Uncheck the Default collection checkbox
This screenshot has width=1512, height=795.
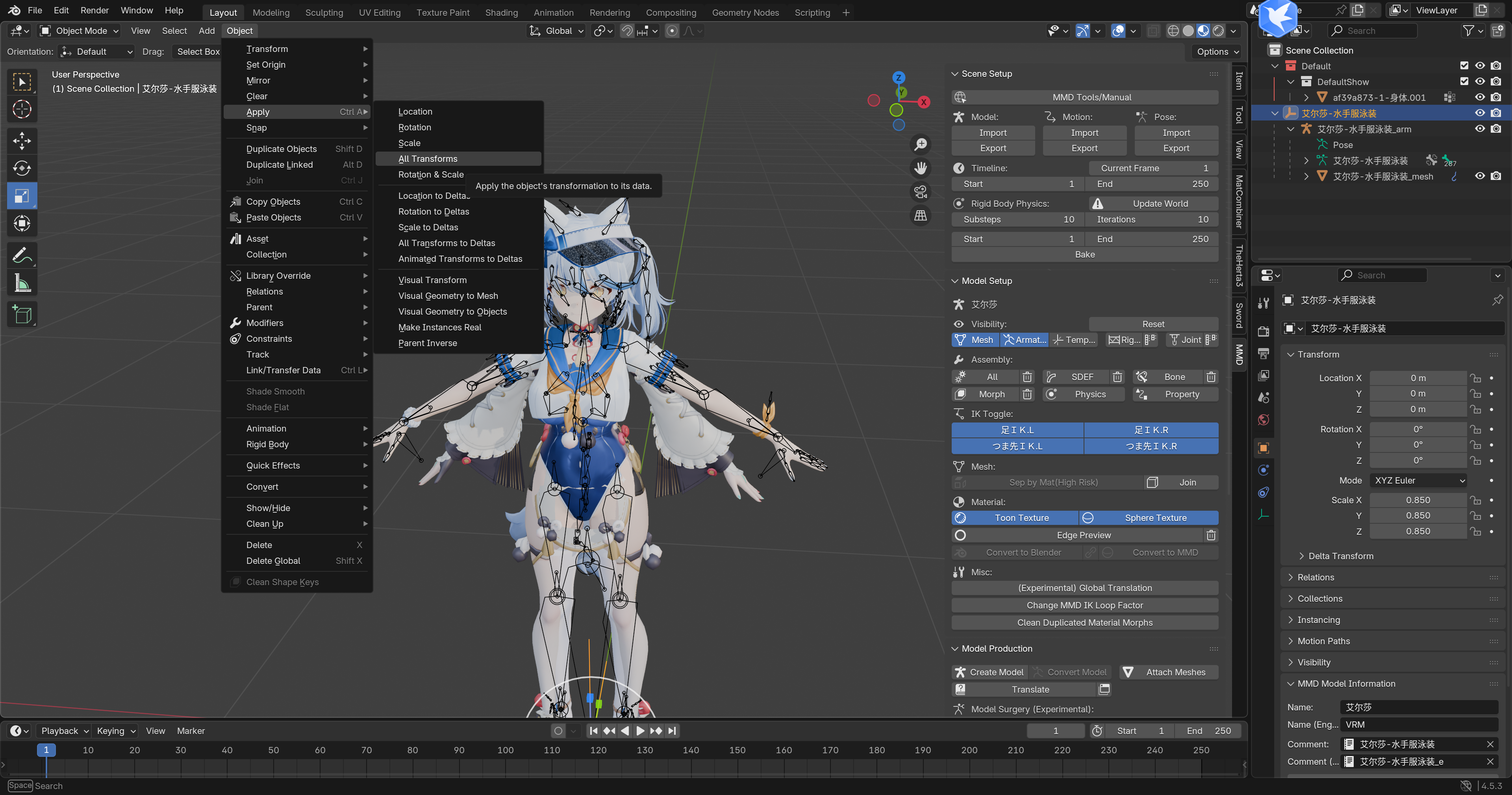point(1464,66)
